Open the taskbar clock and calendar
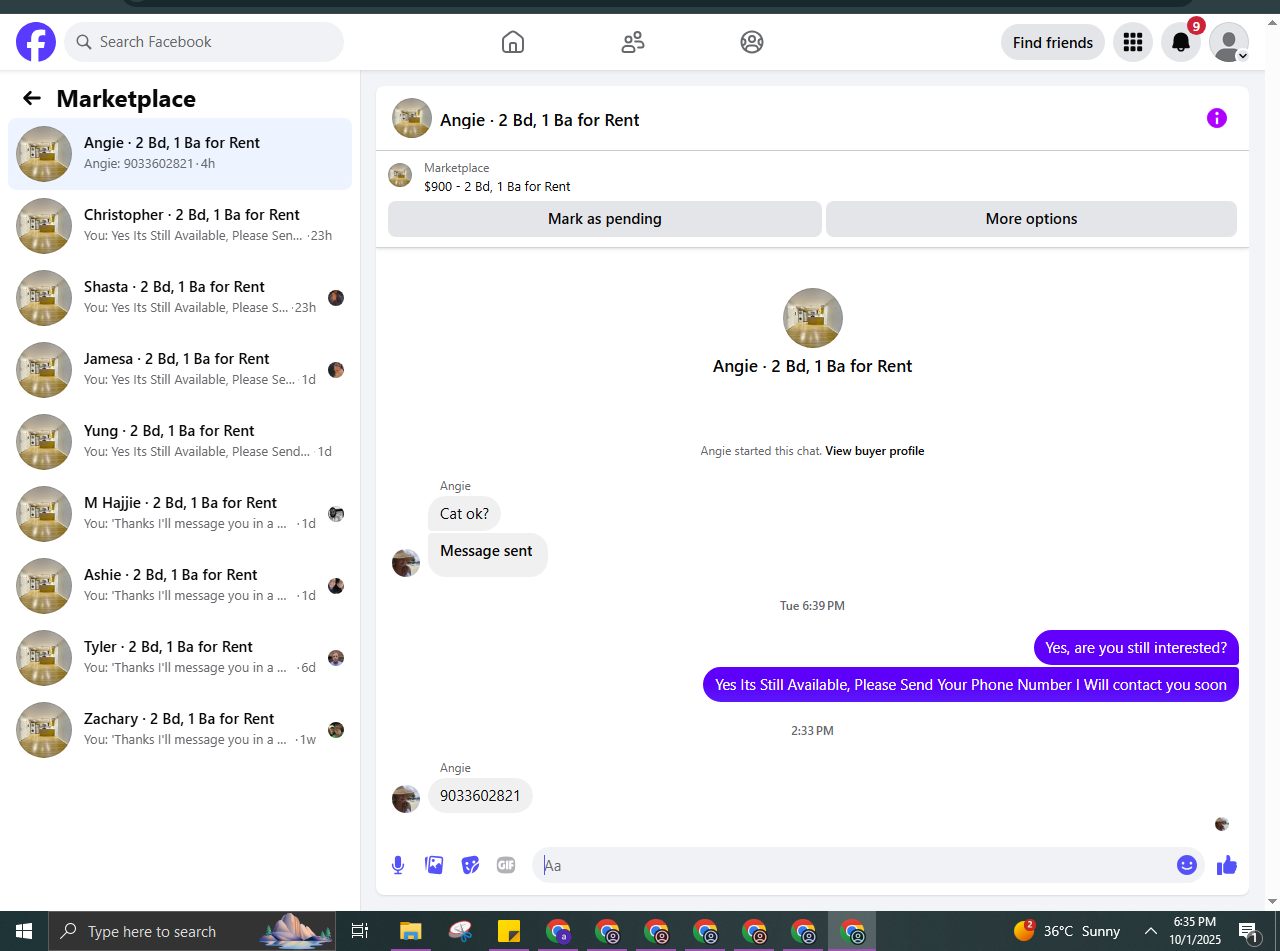 pyautogui.click(x=1194, y=931)
